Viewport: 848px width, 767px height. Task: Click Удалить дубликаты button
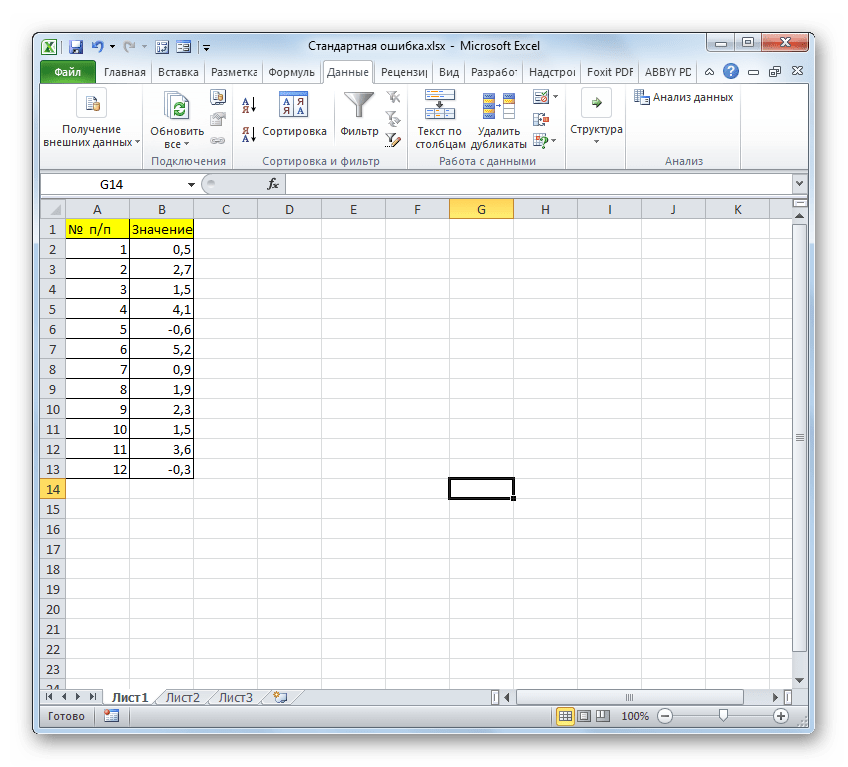(498, 120)
